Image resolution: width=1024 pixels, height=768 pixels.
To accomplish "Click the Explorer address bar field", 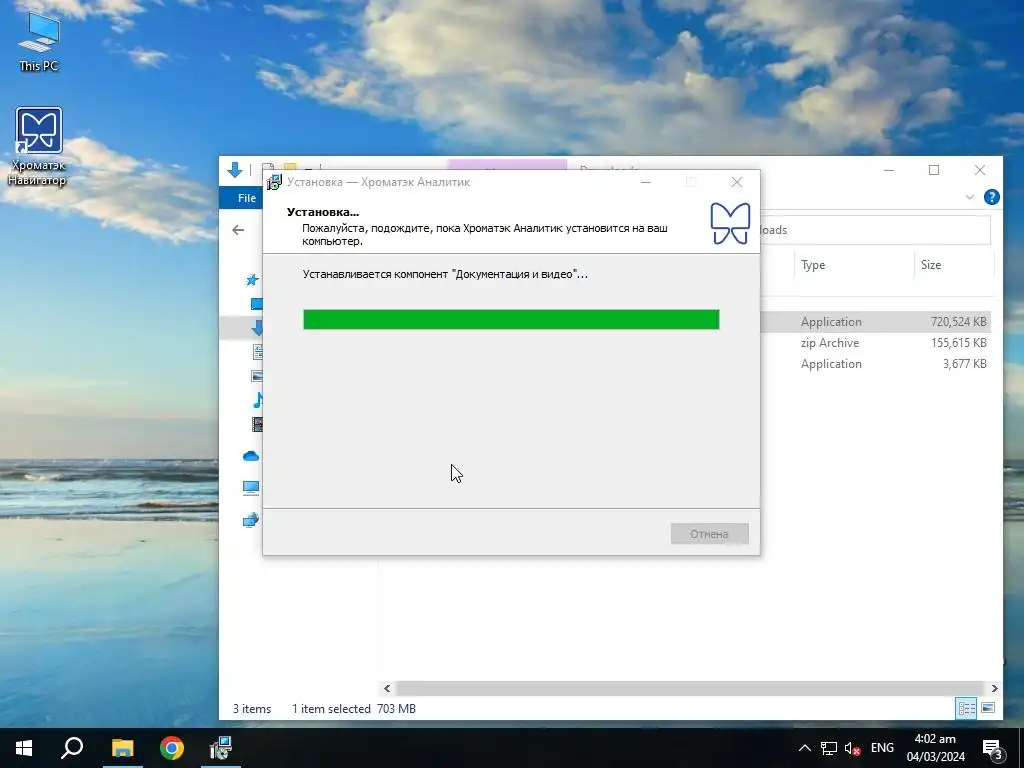I will 875,230.
